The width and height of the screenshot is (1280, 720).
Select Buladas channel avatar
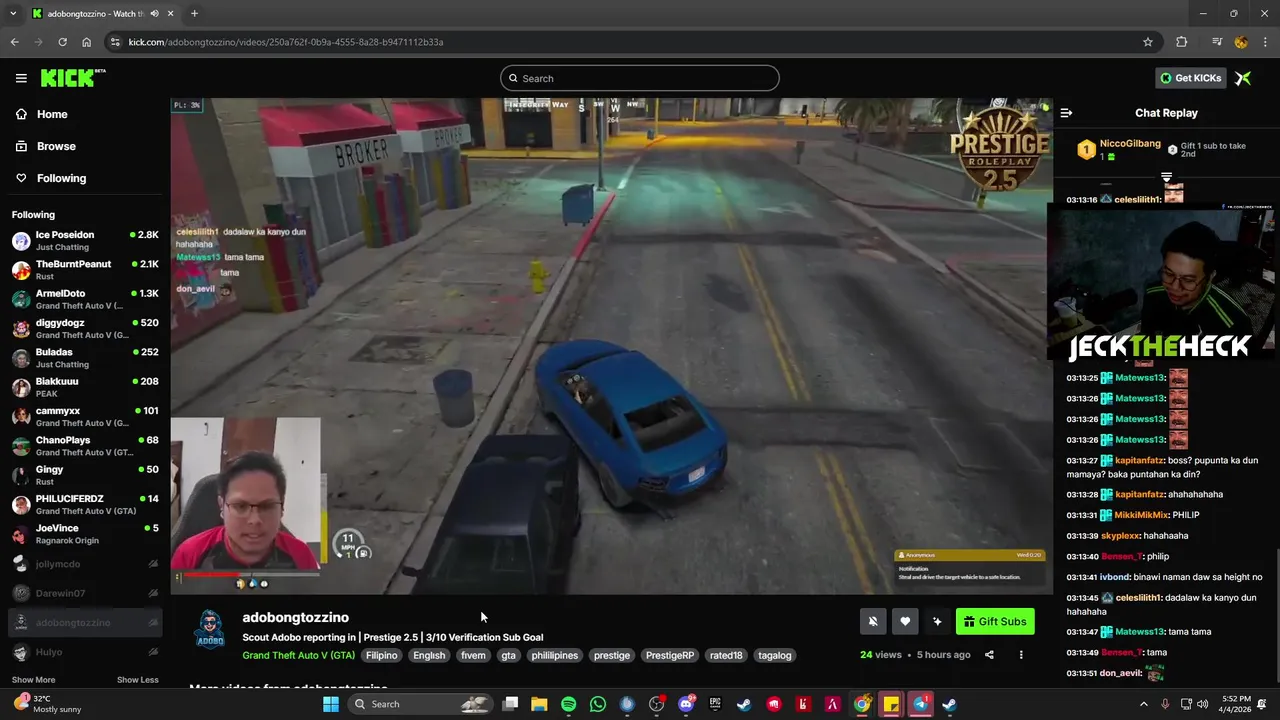21,358
